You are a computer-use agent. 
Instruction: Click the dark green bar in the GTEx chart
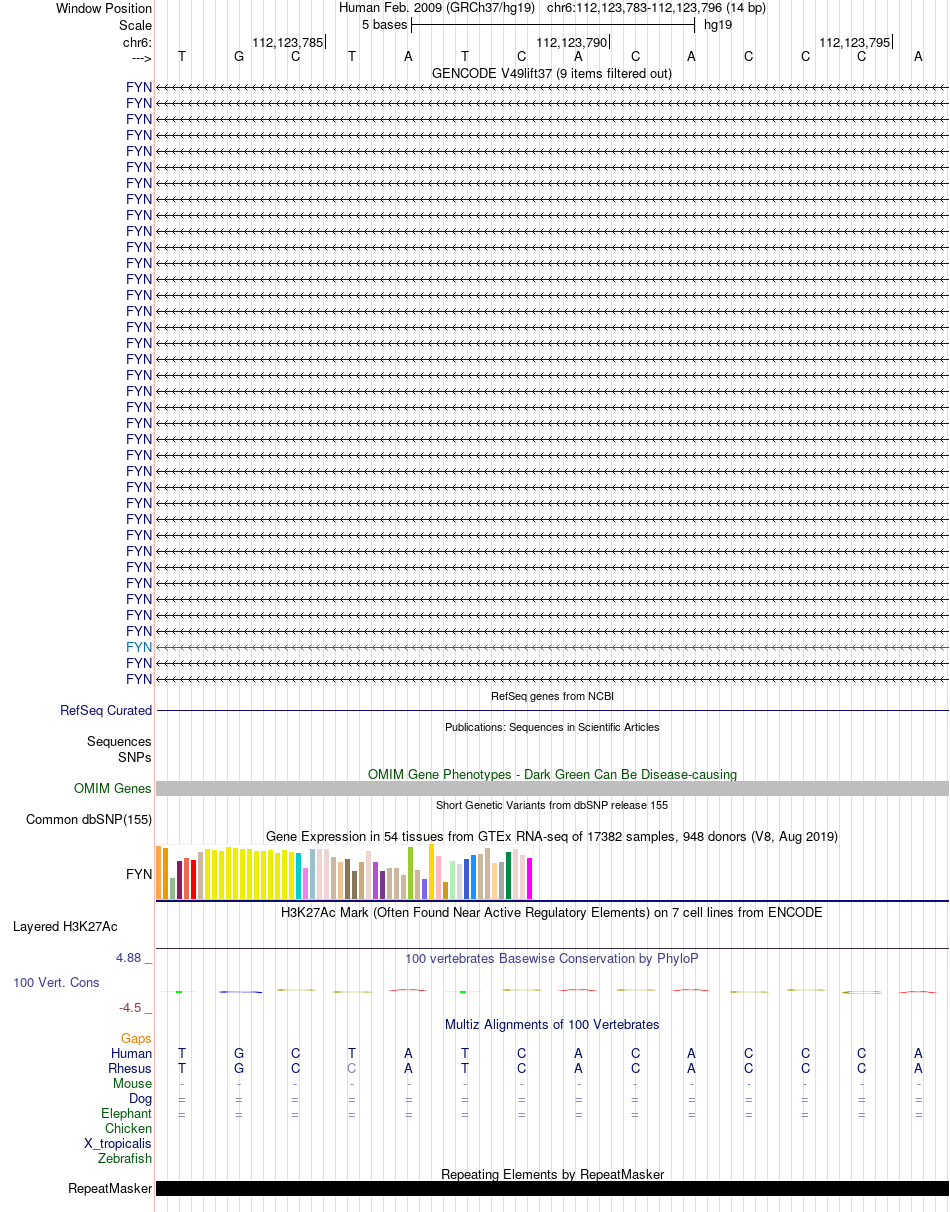coord(509,876)
